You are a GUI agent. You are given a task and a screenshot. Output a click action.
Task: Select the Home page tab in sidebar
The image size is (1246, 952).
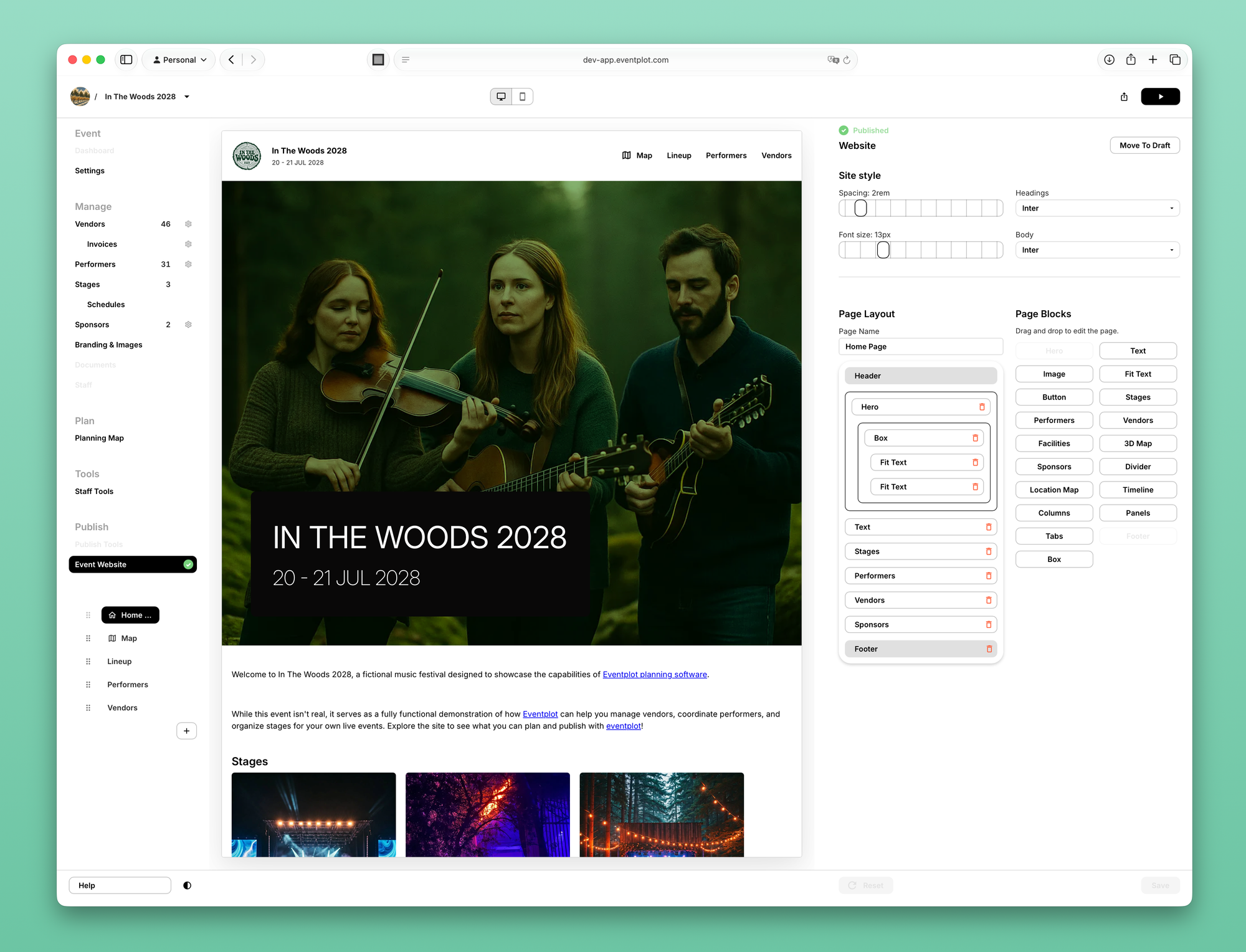click(x=130, y=615)
